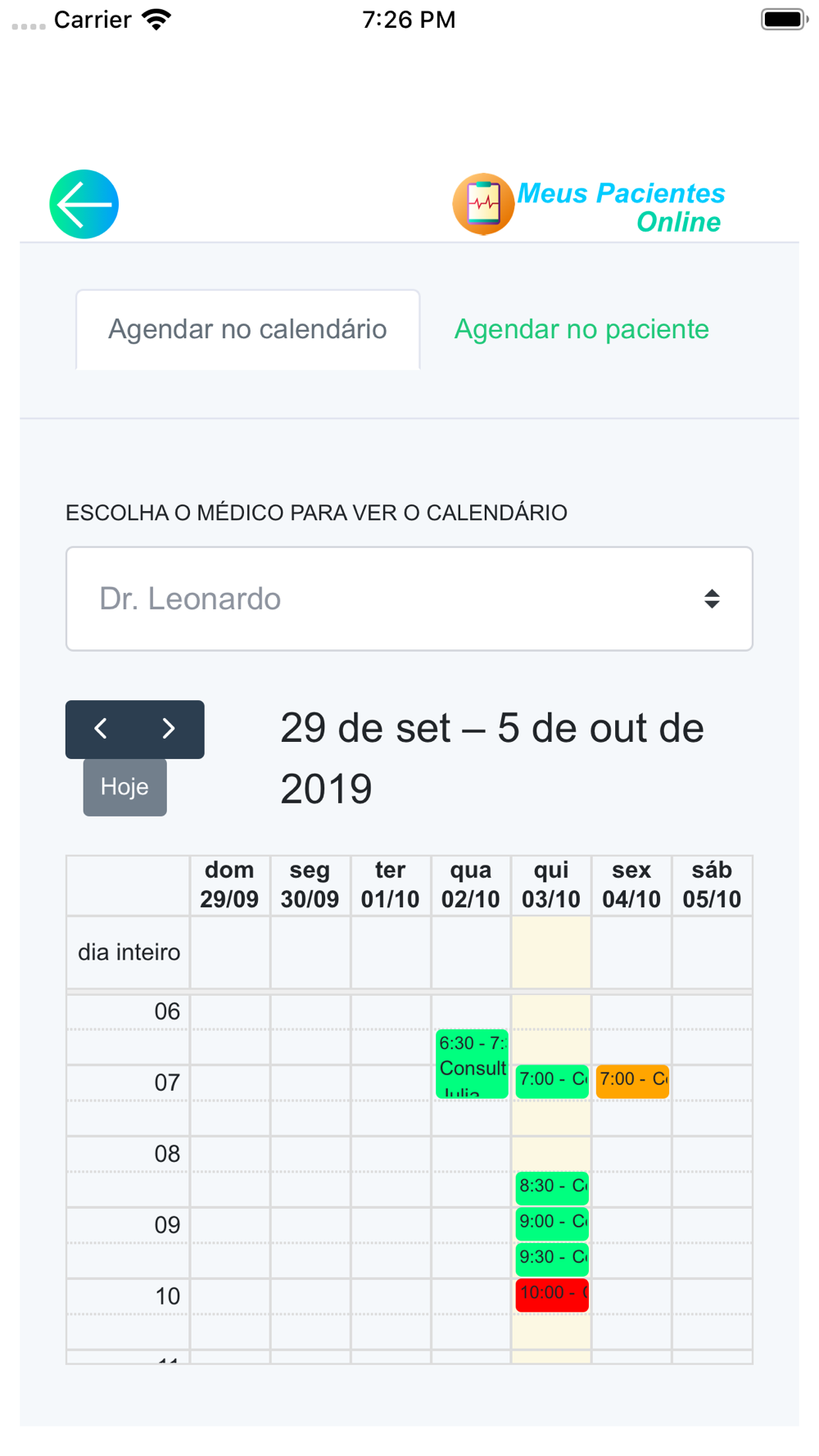The width and height of the screenshot is (819, 1456).
Task: Switch to Agendar no paciente tab
Action: tap(581, 329)
